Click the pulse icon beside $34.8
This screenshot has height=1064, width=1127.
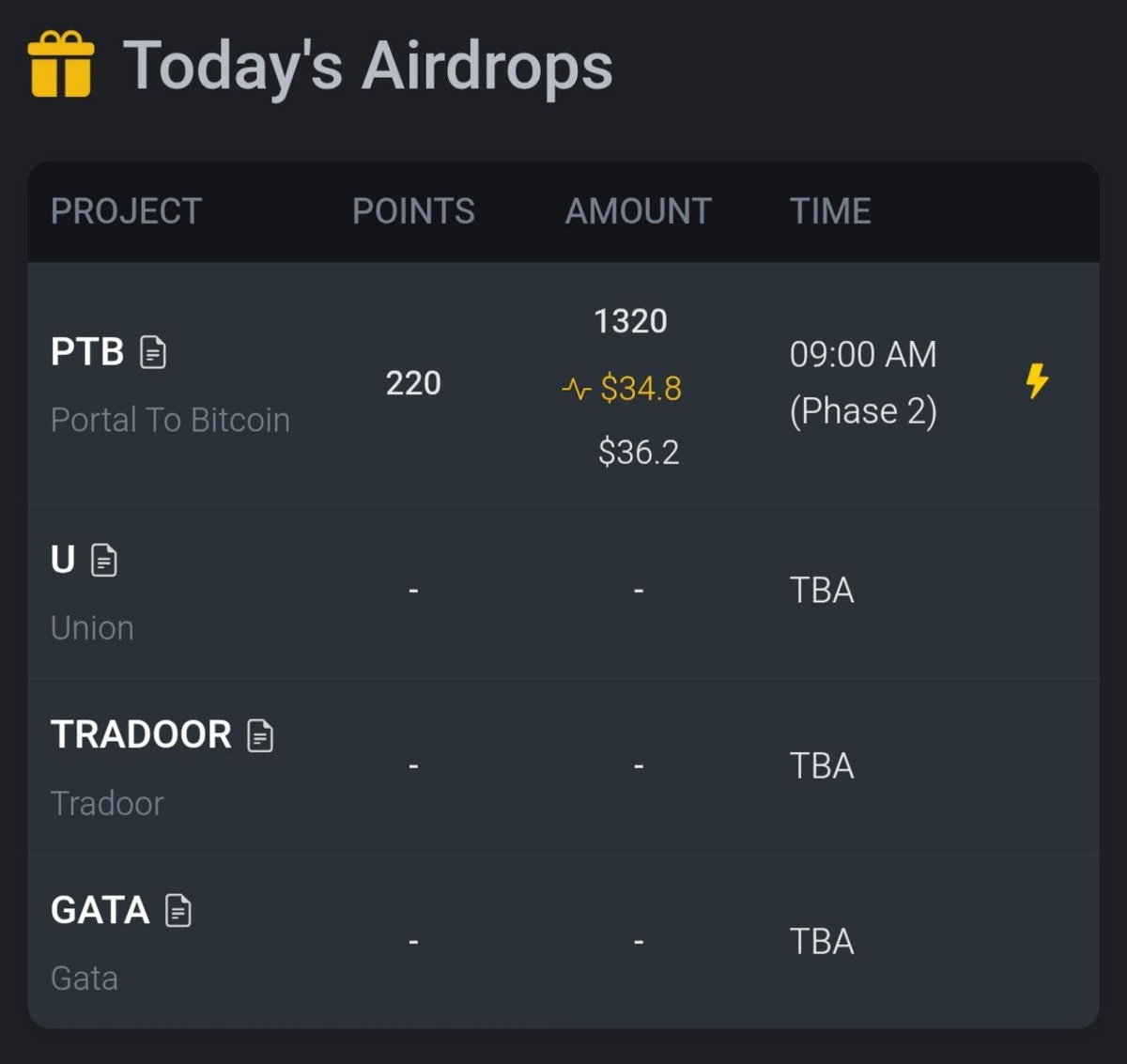[576, 388]
